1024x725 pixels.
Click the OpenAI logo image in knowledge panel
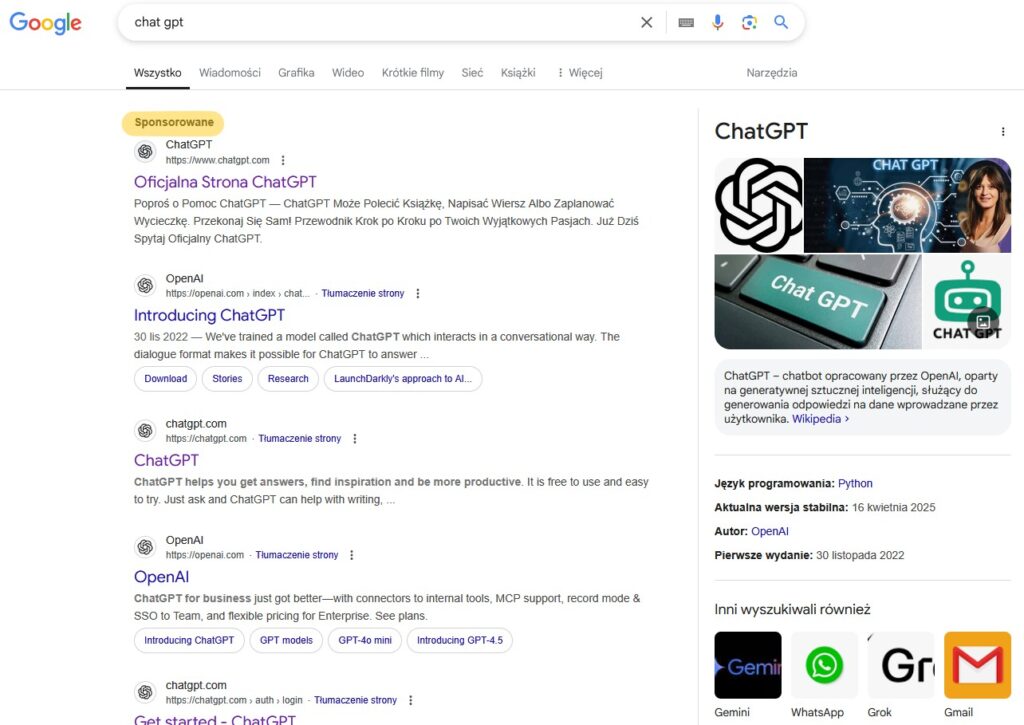(759, 205)
